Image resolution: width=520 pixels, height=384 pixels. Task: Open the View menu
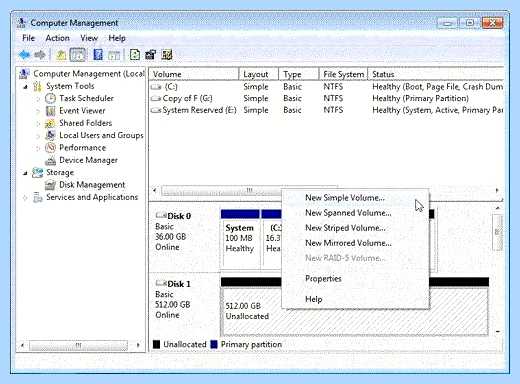[x=89, y=38]
